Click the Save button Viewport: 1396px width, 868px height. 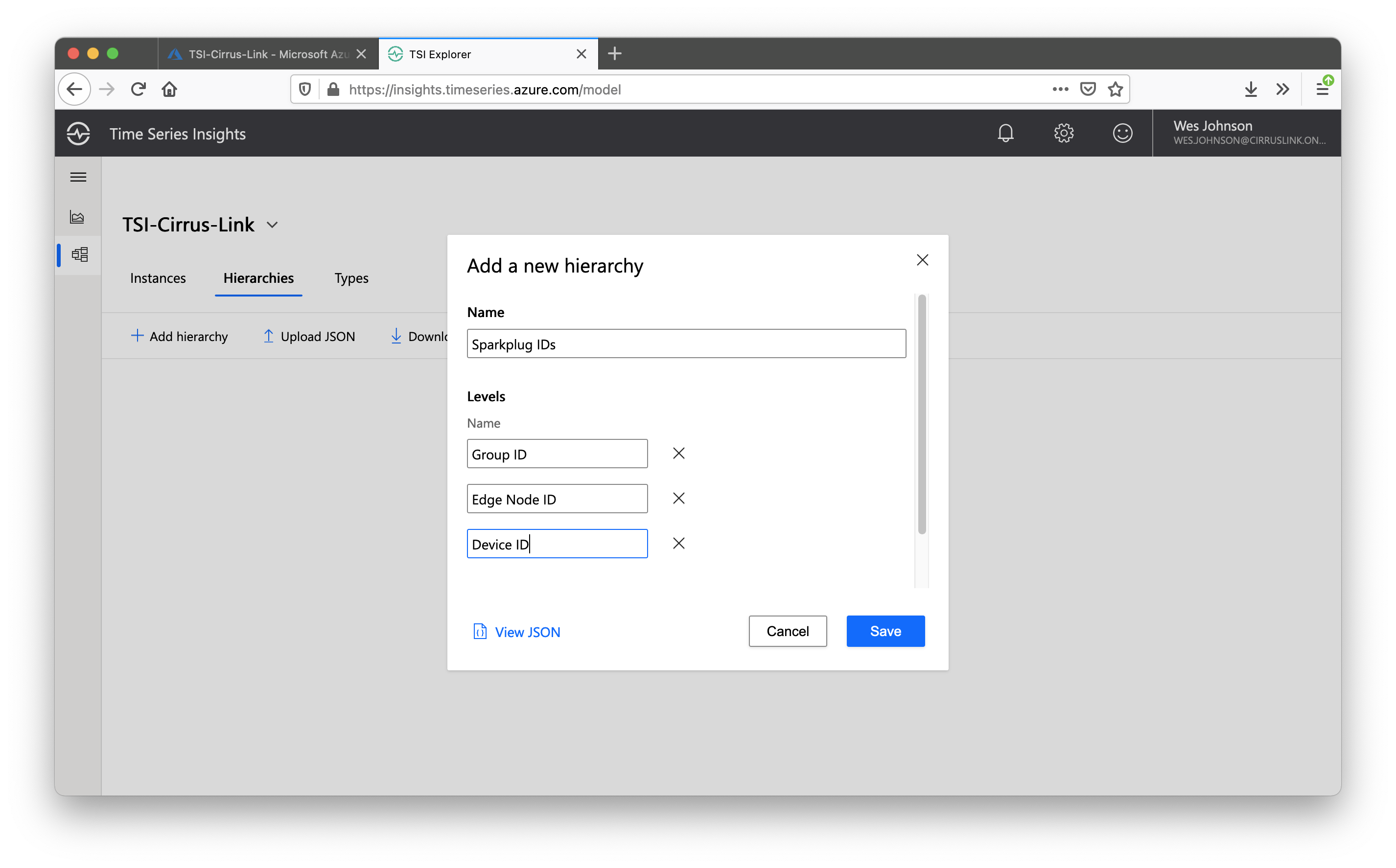pyautogui.click(x=885, y=631)
